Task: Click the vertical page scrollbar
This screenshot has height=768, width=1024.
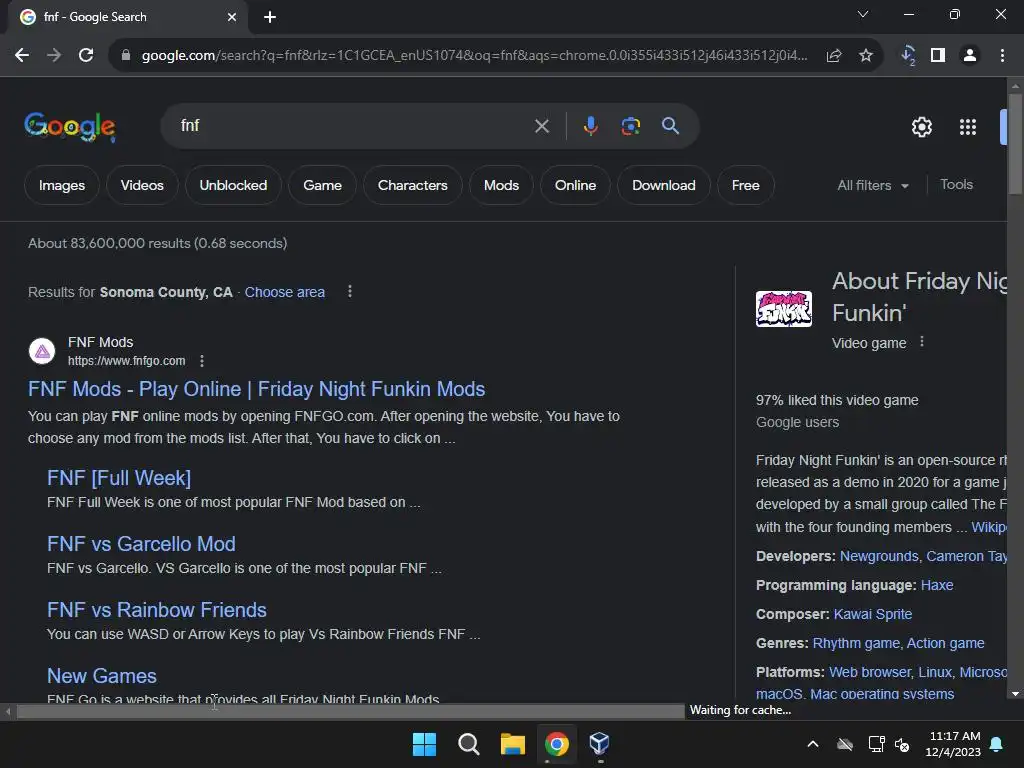Action: pyautogui.click(x=1015, y=144)
